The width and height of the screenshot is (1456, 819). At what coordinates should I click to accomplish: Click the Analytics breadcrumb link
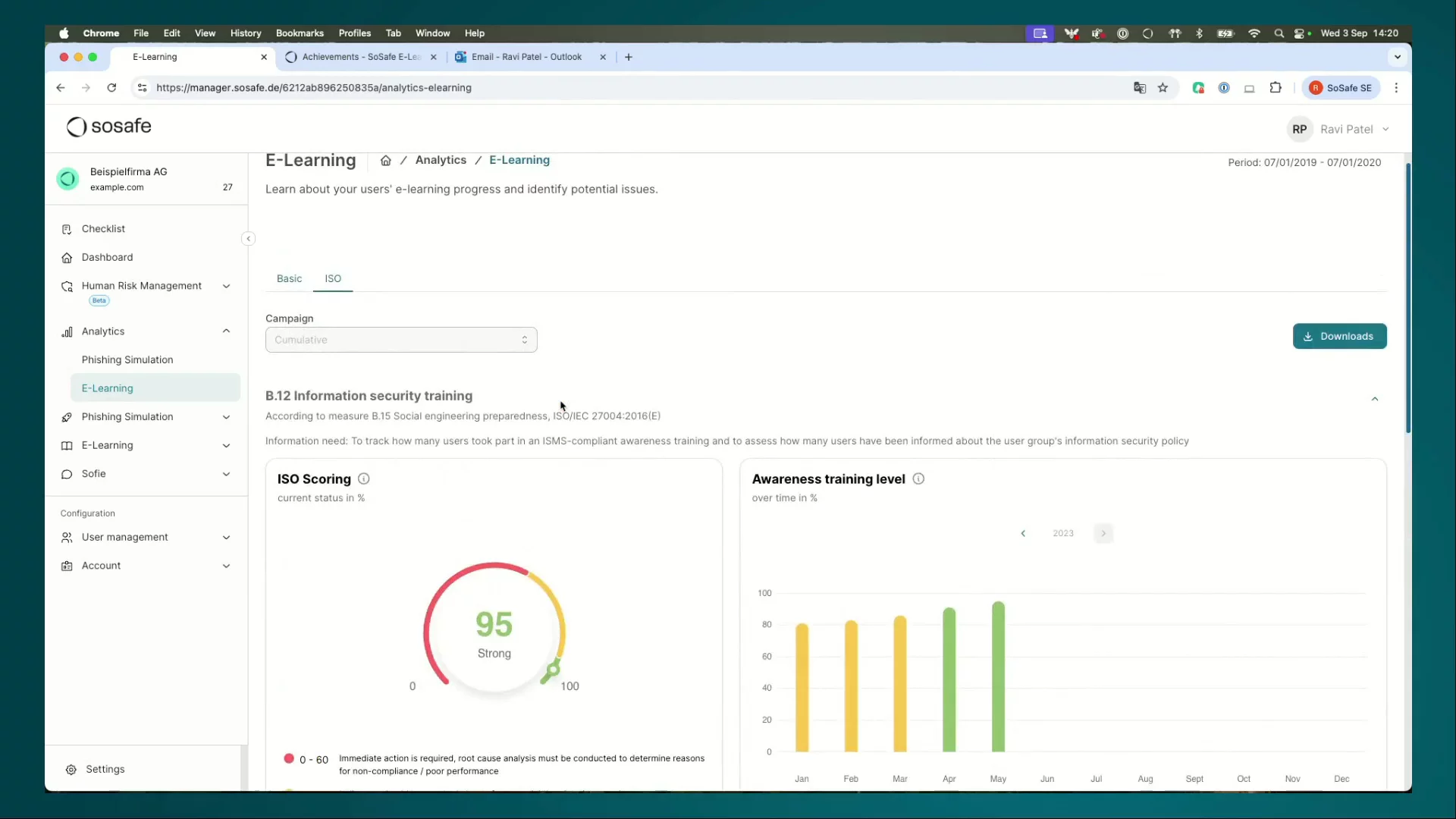point(441,160)
